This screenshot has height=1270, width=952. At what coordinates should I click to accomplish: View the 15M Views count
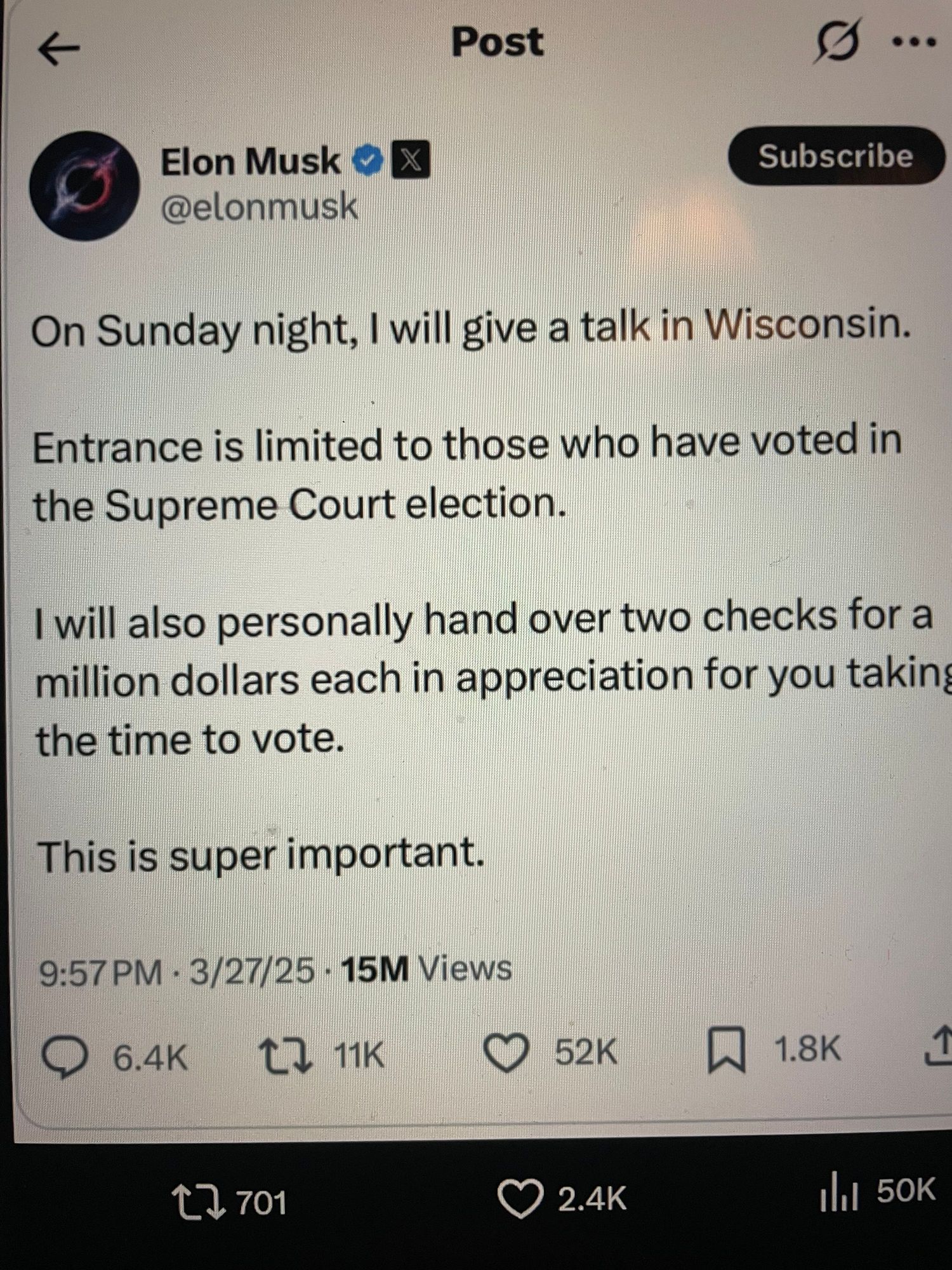(426, 970)
